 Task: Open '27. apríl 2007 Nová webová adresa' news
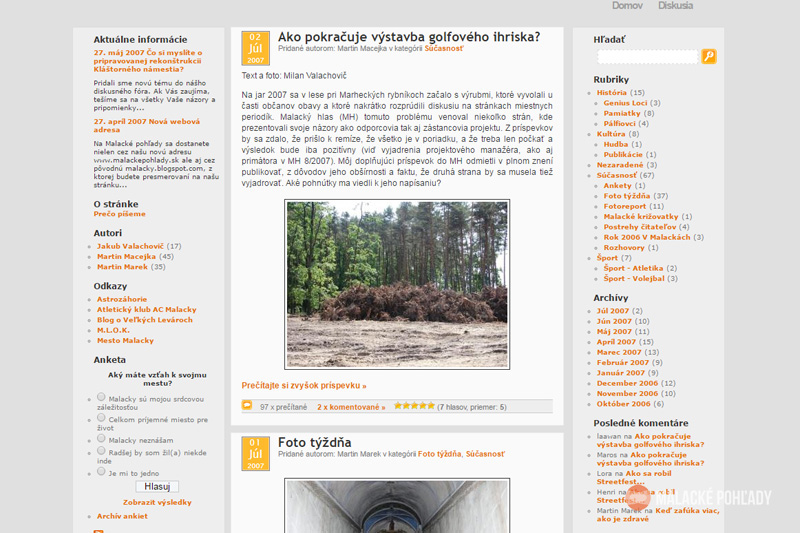(x=146, y=125)
